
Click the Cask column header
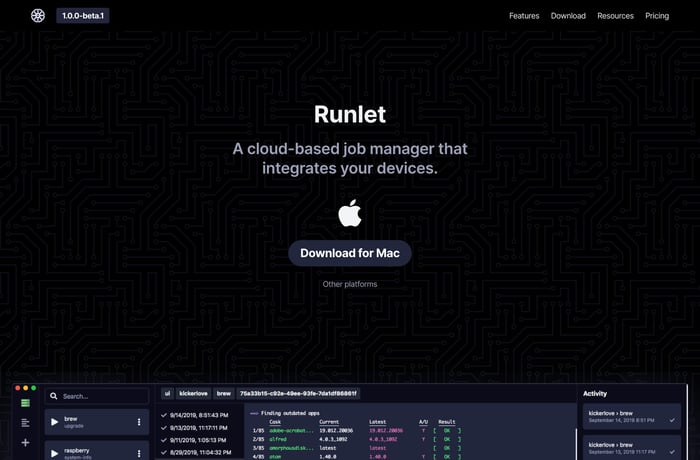tap(275, 422)
